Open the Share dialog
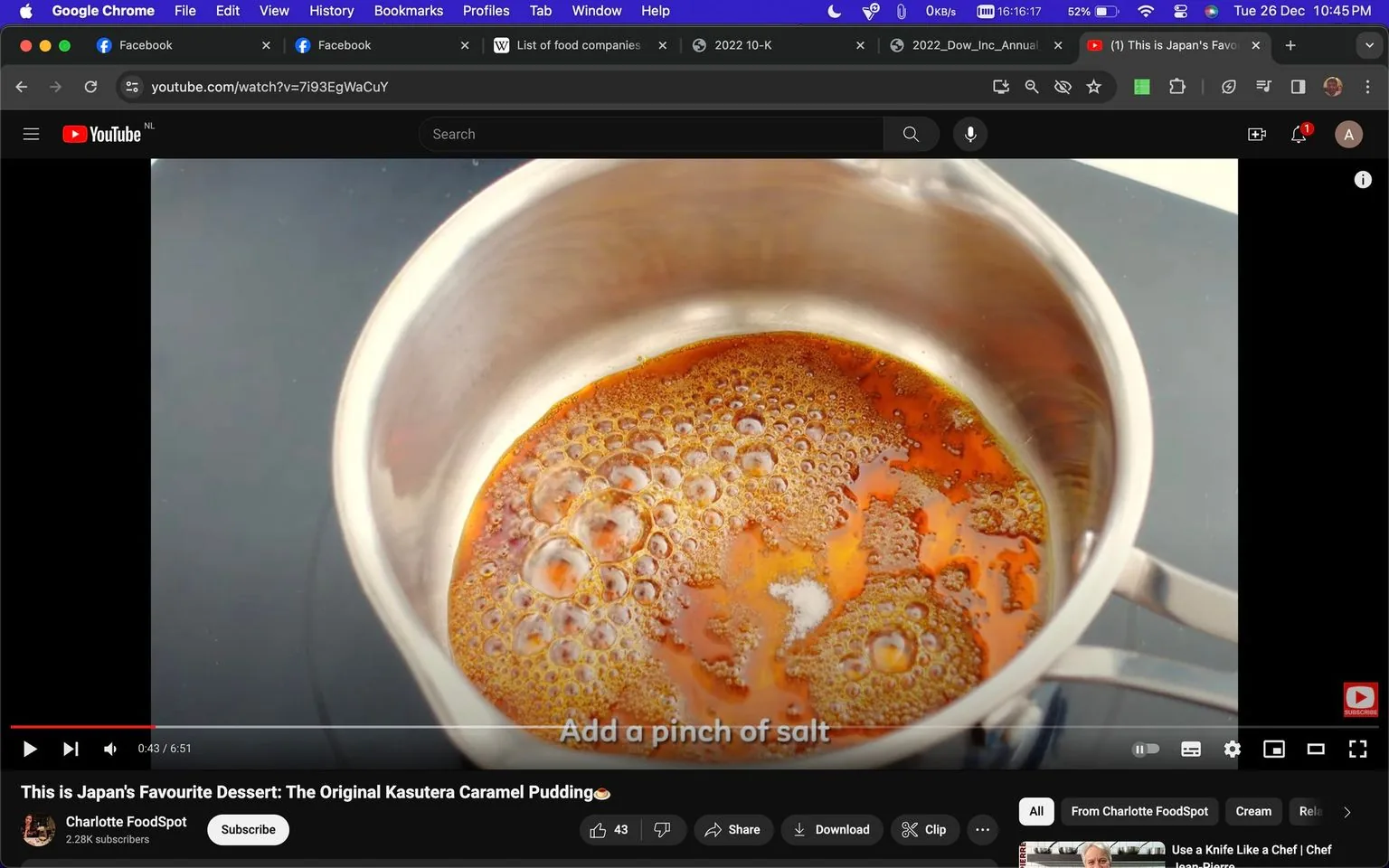 pos(733,829)
